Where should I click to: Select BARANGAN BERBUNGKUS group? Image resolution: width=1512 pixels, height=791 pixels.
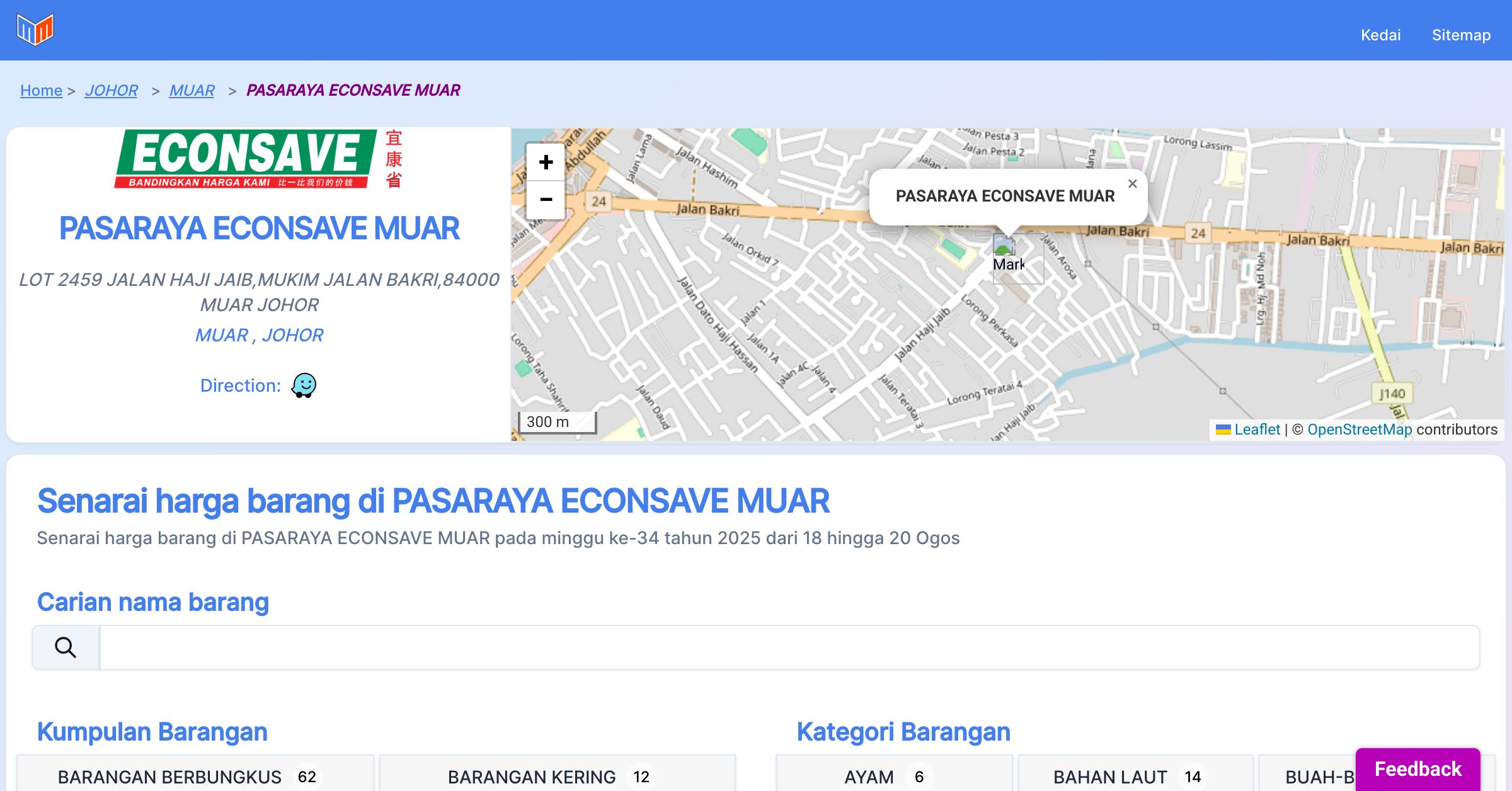195,777
